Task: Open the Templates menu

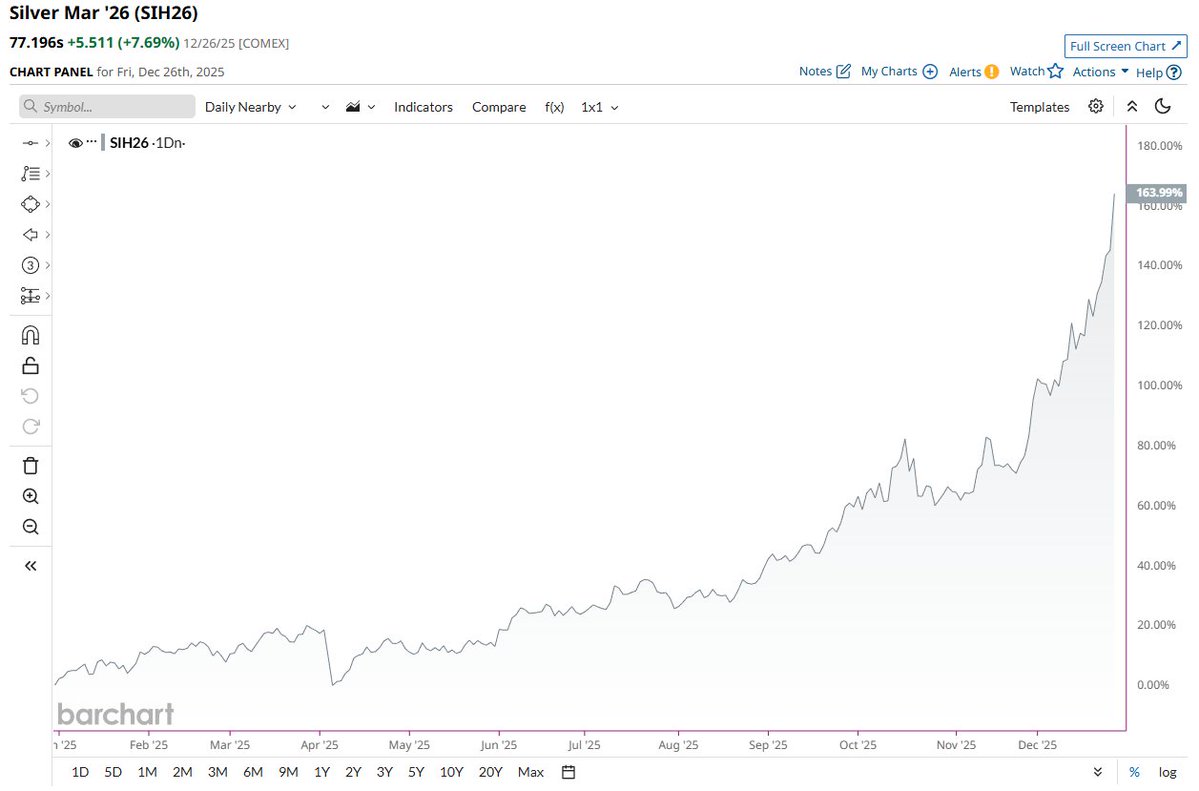Action: pos(1039,107)
